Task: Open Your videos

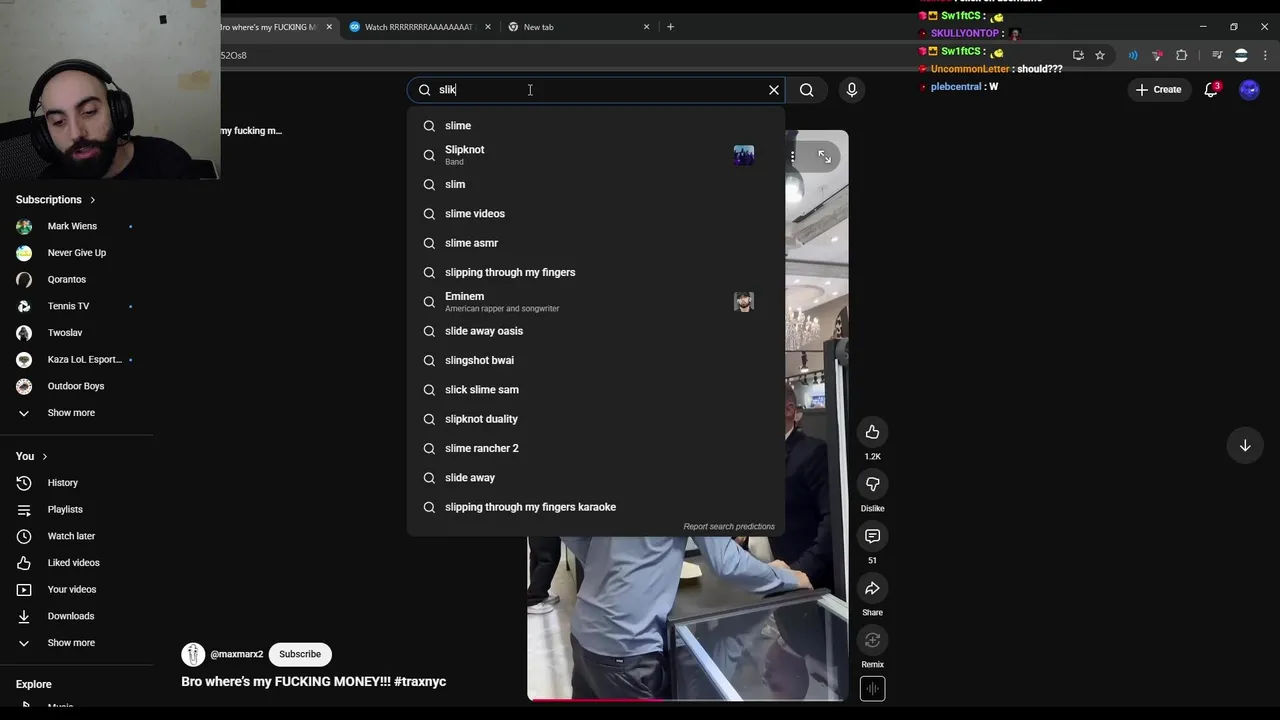Action: click(x=75, y=590)
